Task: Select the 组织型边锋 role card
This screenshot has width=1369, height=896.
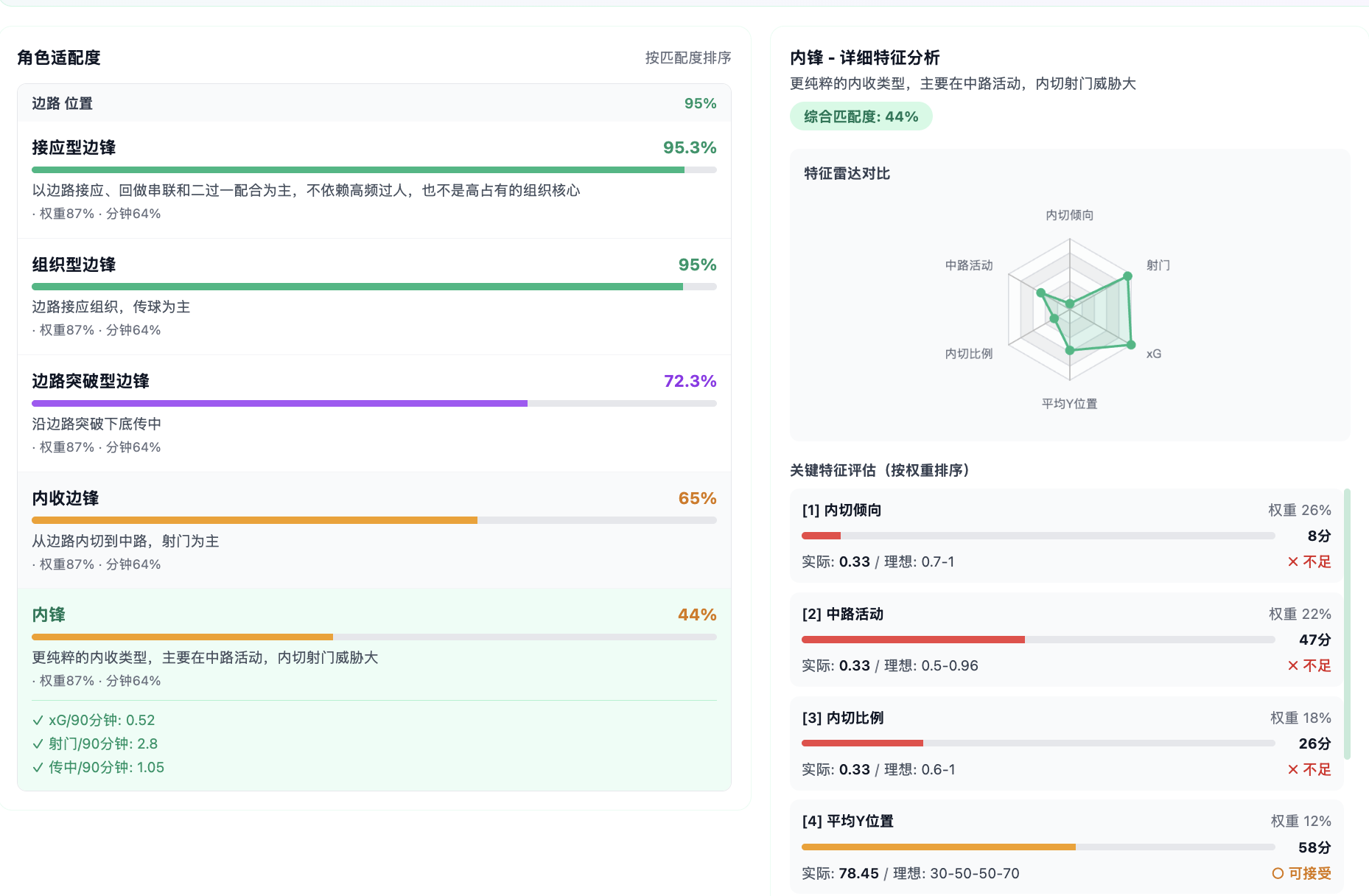Action: [x=374, y=296]
